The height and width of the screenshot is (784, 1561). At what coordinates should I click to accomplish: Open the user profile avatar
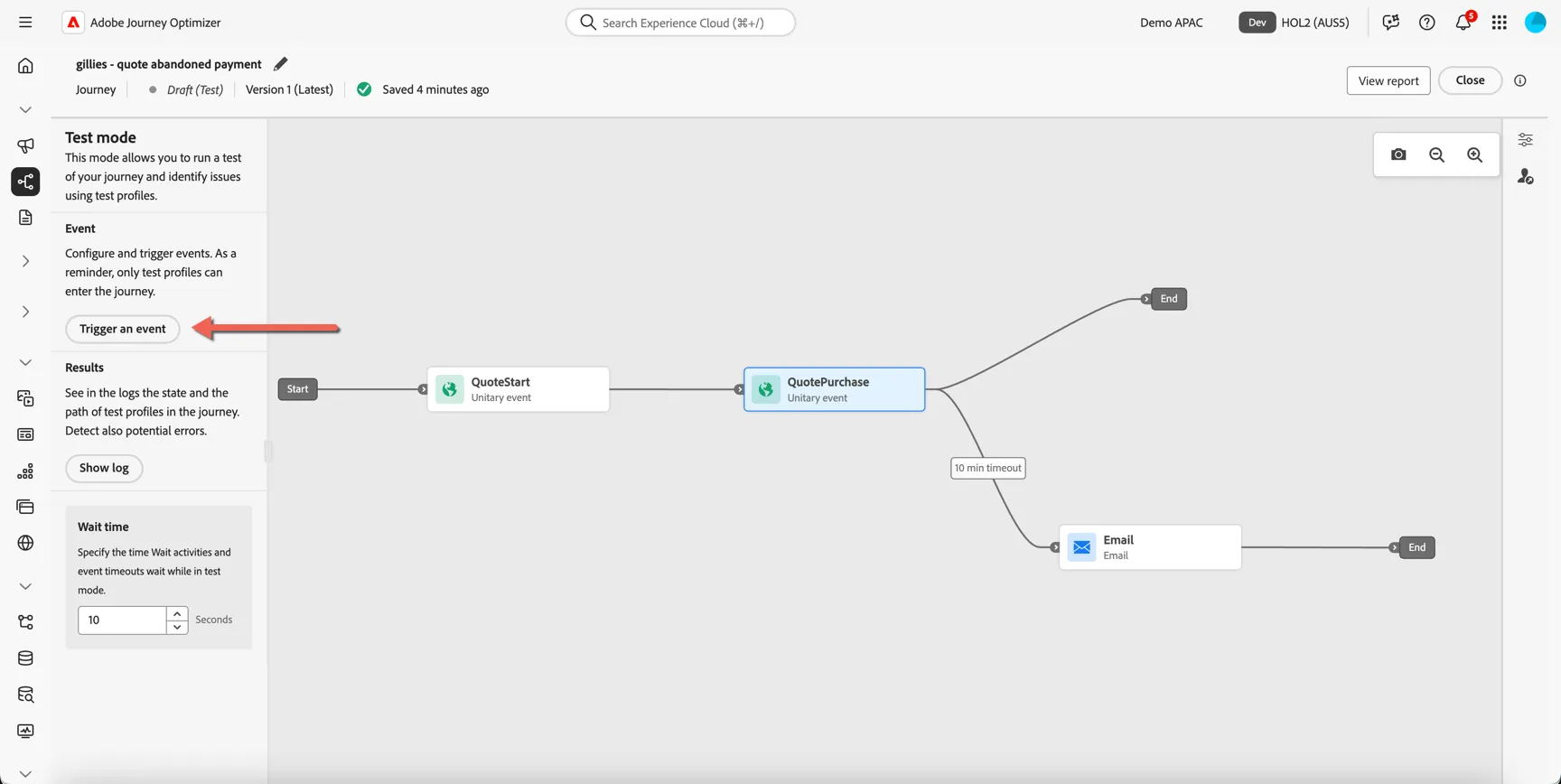[x=1535, y=23]
